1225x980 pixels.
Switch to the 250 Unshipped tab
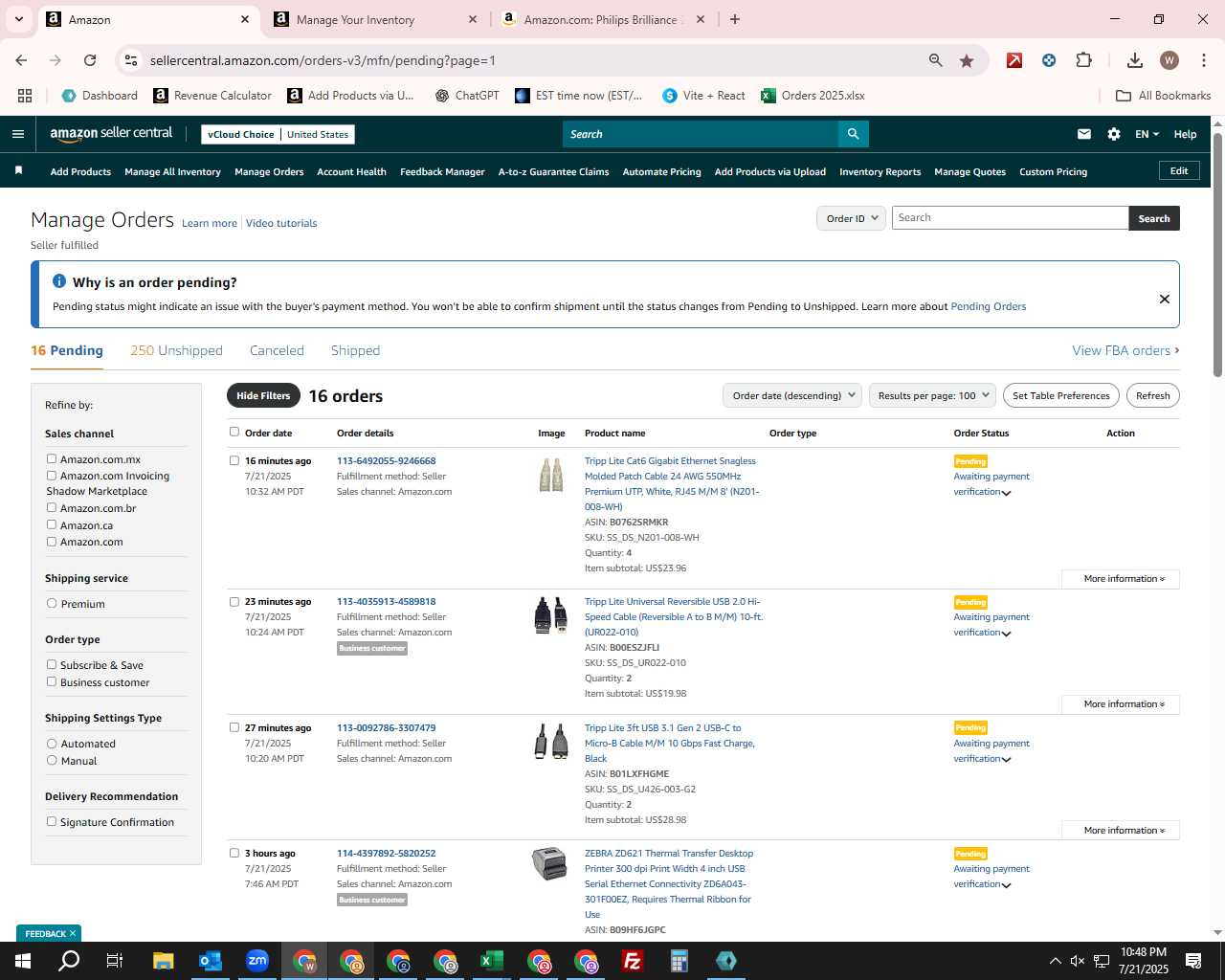click(176, 350)
